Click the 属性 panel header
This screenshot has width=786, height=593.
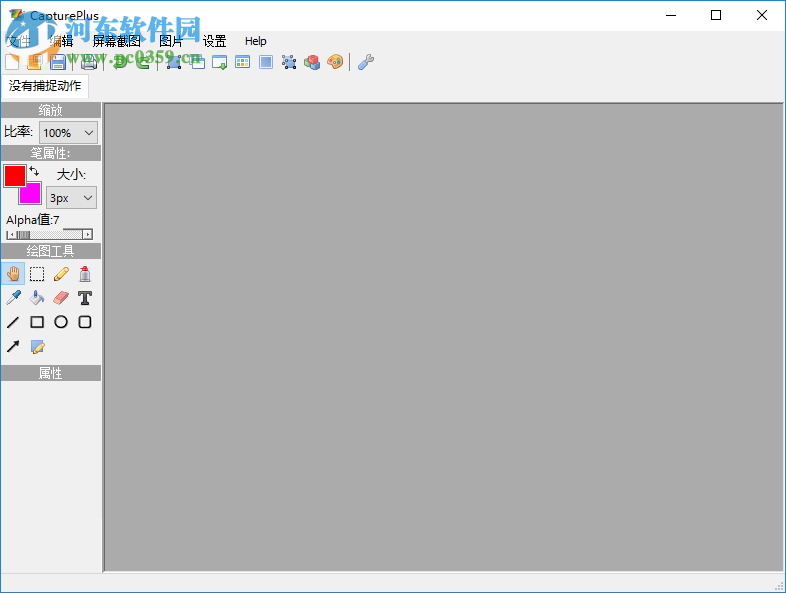pyautogui.click(x=51, y=373)
